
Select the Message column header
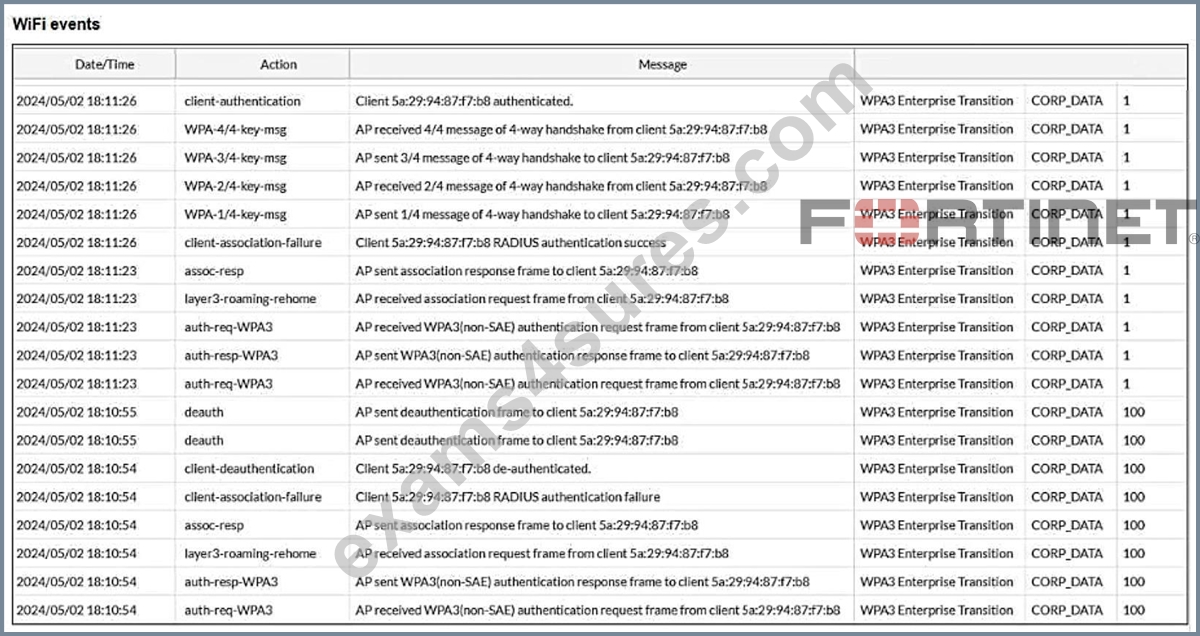[x=662, y=64]
